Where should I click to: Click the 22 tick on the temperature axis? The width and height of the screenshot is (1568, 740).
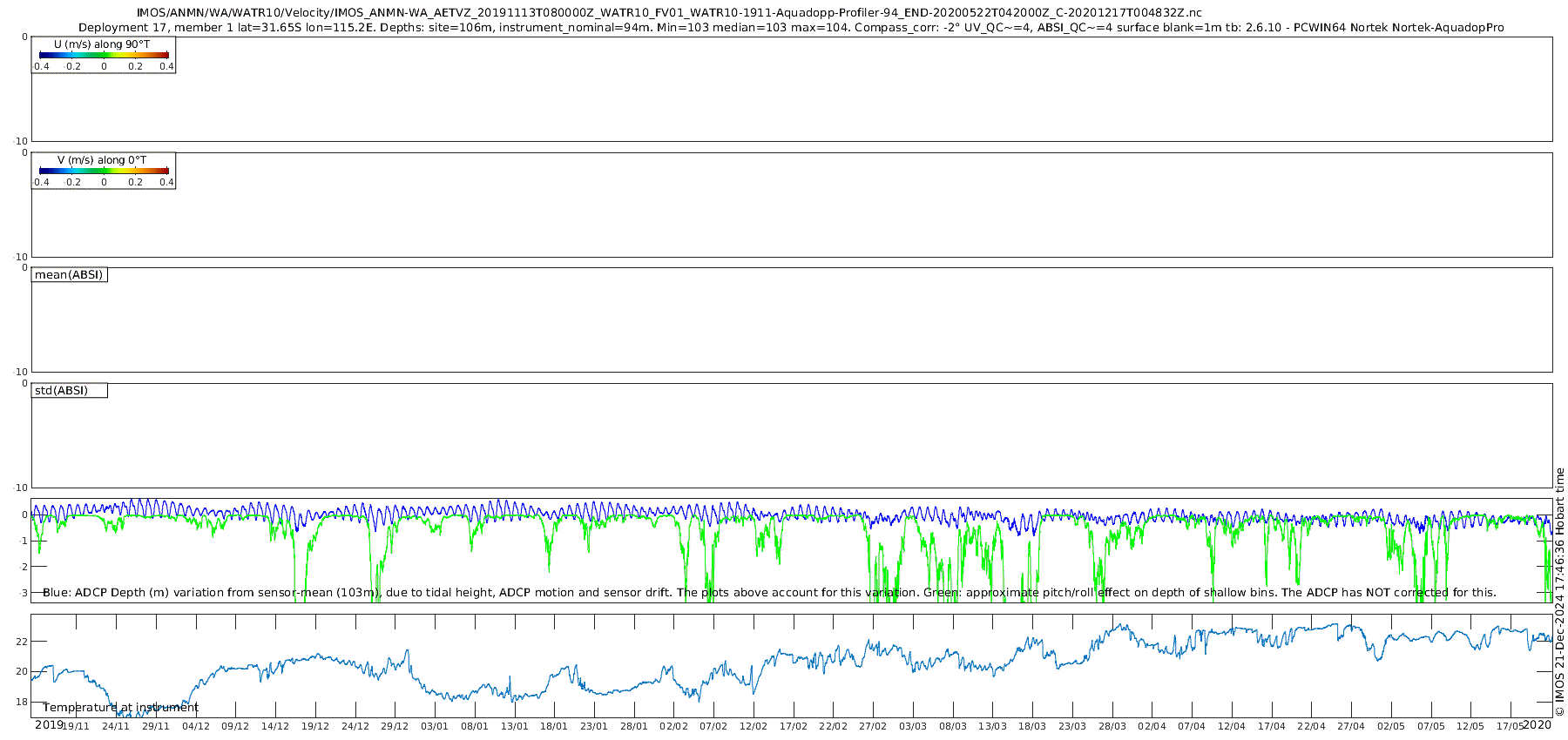pos(23,642)
